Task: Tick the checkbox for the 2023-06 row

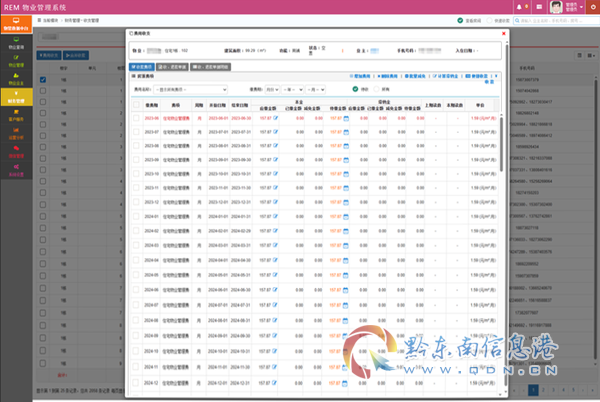Action: point(136,118)
